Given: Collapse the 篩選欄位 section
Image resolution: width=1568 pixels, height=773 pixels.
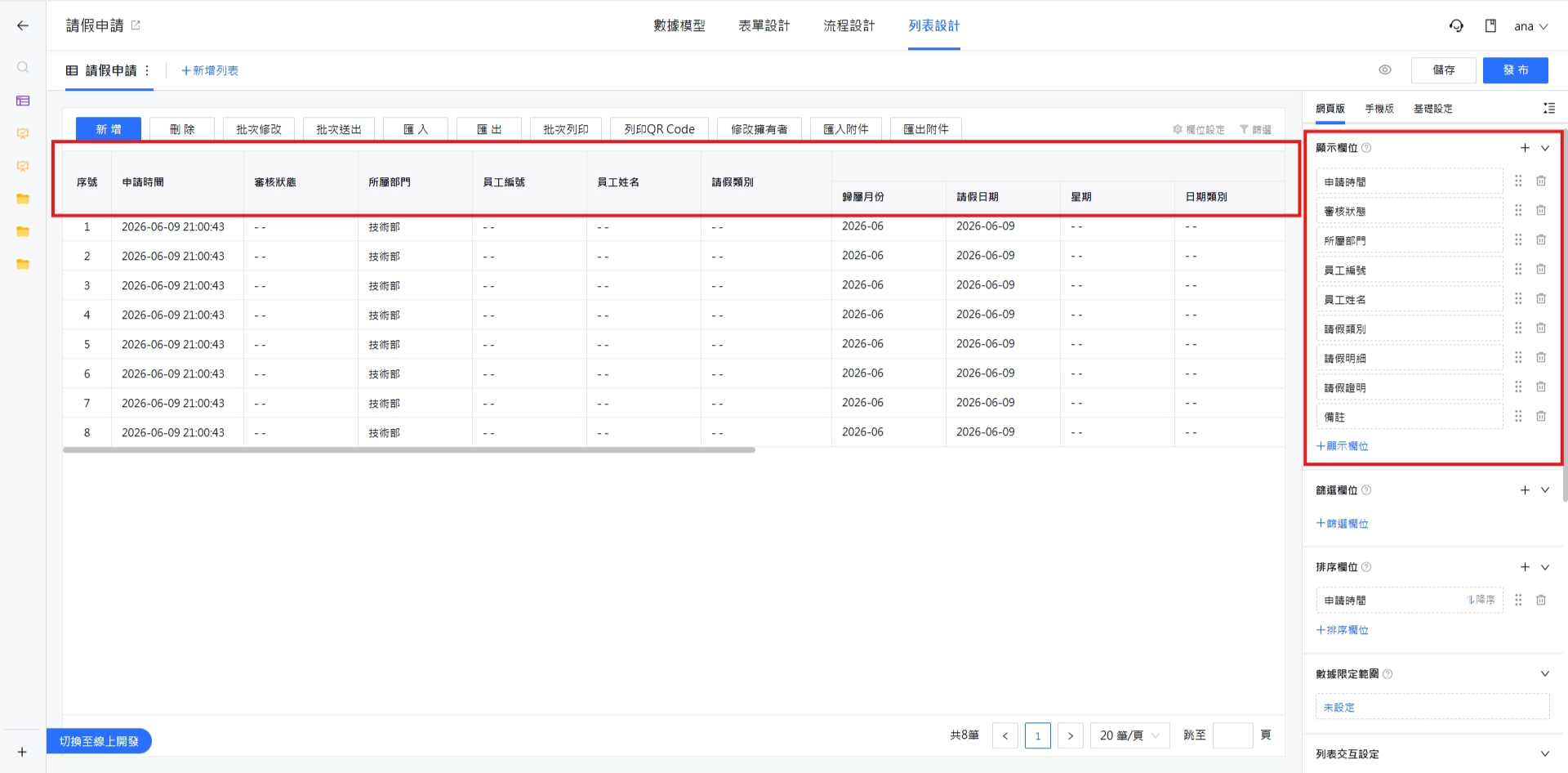Looking at the screenshot, I should point(1545,490).
